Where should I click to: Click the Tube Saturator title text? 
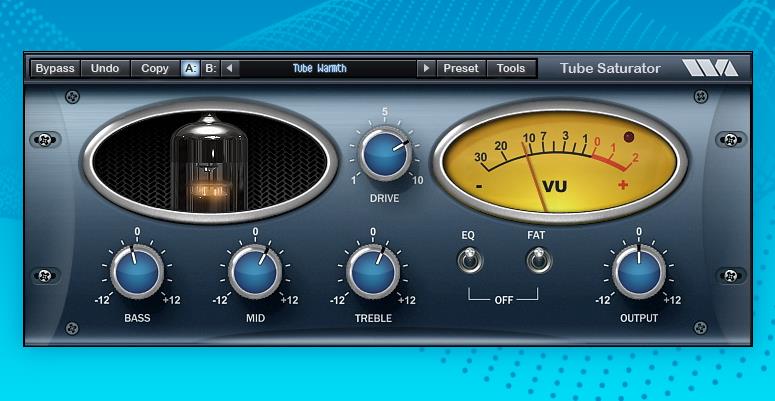[610, 68]
